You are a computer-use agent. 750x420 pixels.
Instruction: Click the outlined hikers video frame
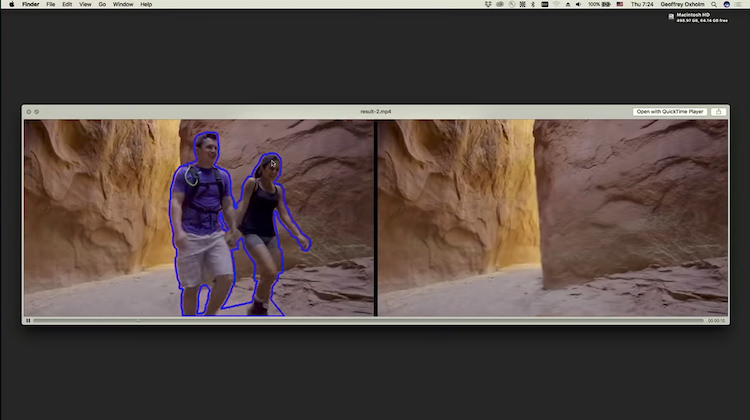(x=199, y=218)
